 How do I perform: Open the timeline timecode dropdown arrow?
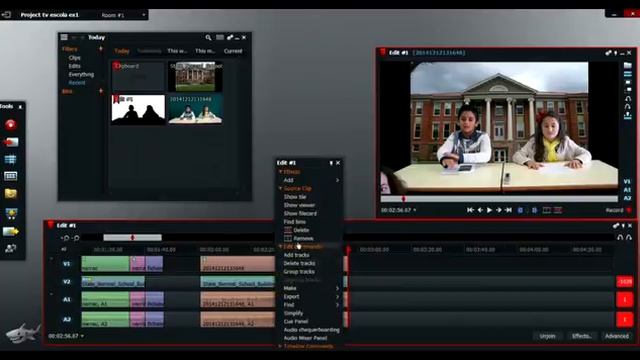[x=82, y=336]
